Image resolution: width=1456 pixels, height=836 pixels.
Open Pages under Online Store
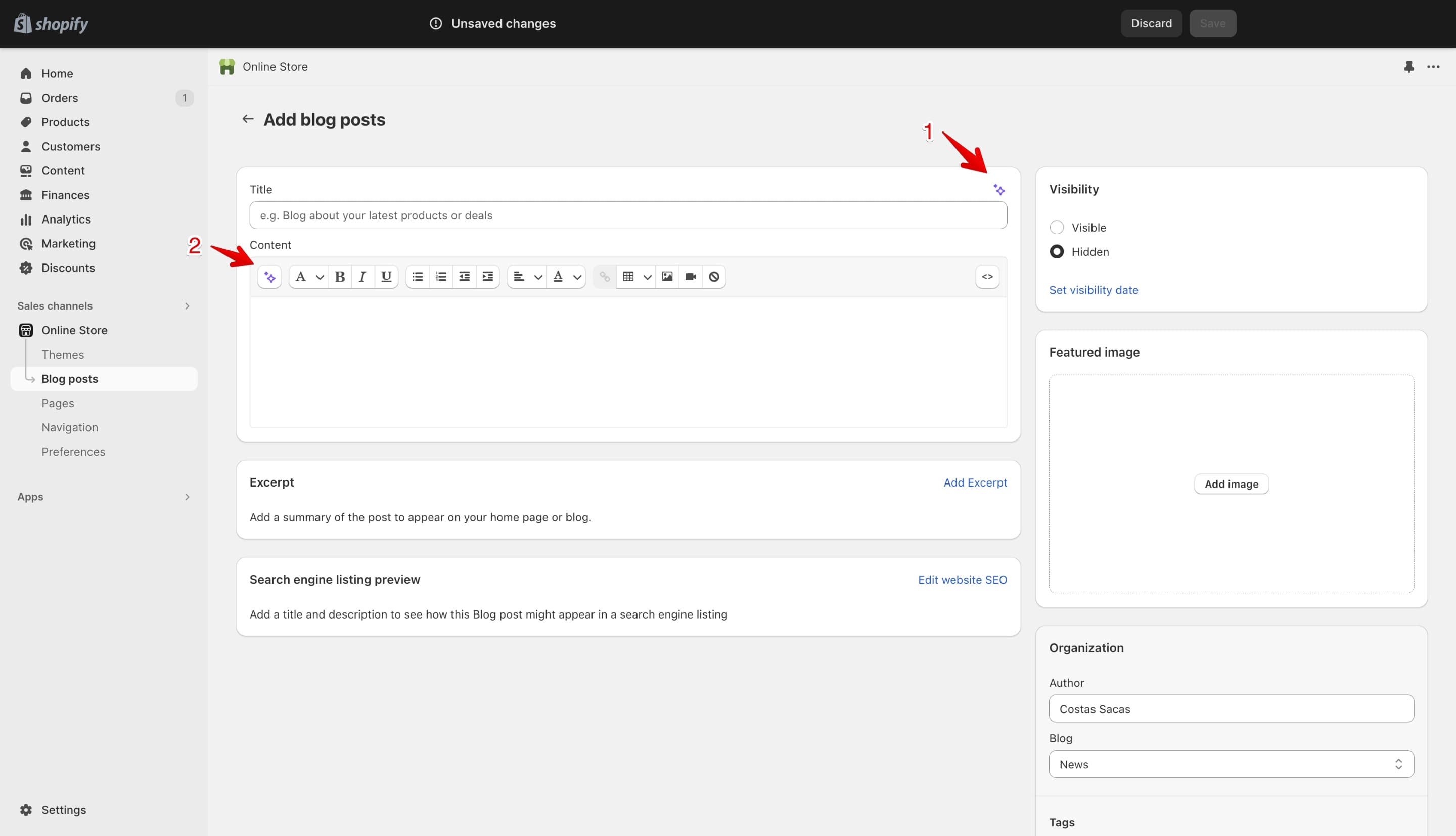tap(58, 403)
